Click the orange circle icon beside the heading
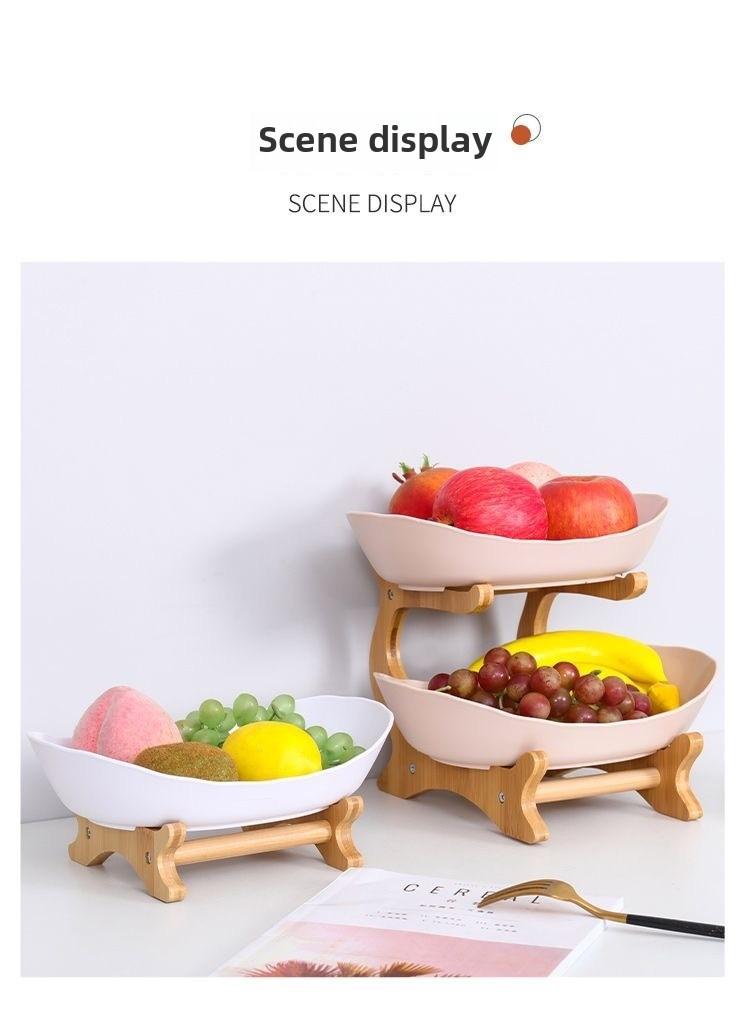The height and width of the screenshot is (1027, 750). [526, 129]
